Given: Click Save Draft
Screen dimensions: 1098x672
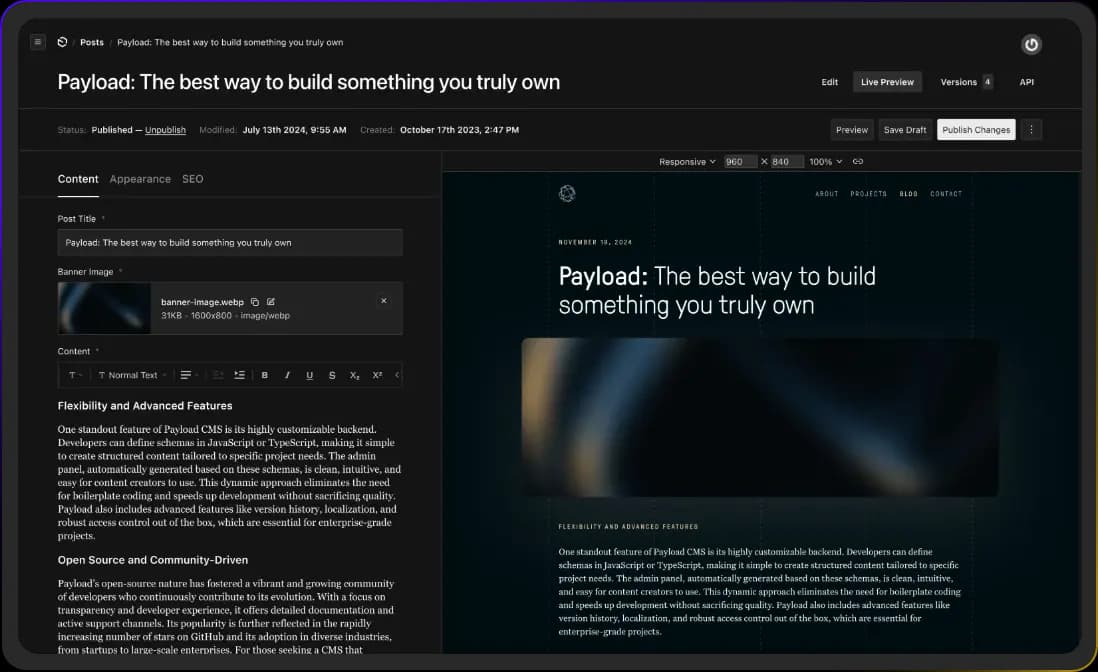Looking at the screenshot, I should (905, 130).
